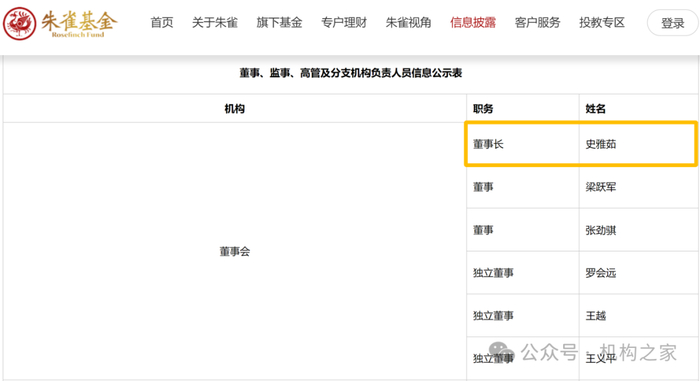
Task: Open the 朱雀视角 menu
Action: coord(408,22)
